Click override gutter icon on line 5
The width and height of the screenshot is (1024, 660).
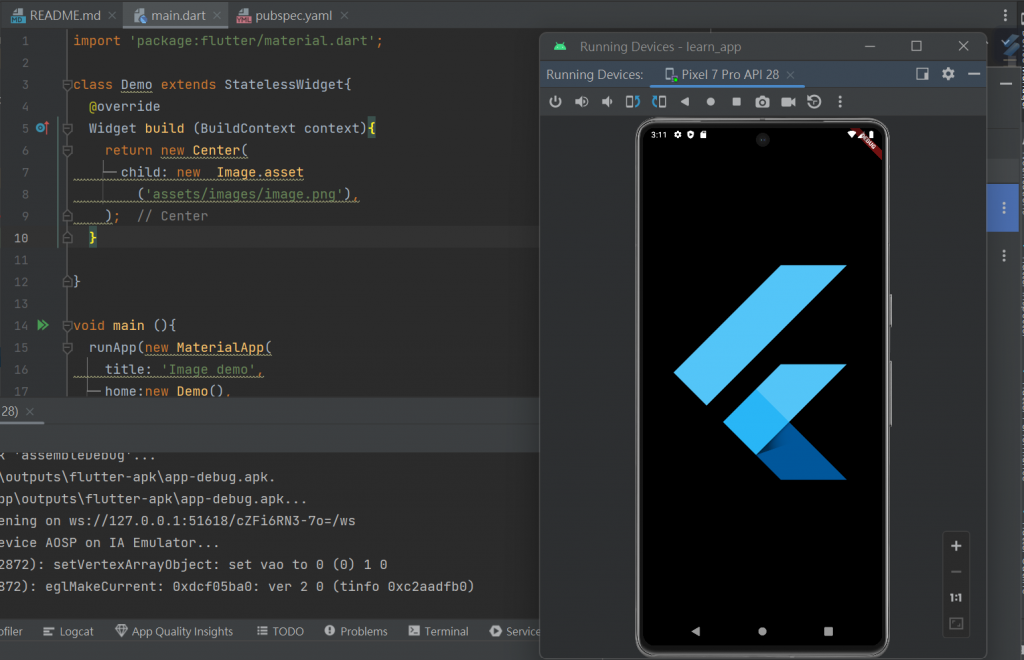42,128
